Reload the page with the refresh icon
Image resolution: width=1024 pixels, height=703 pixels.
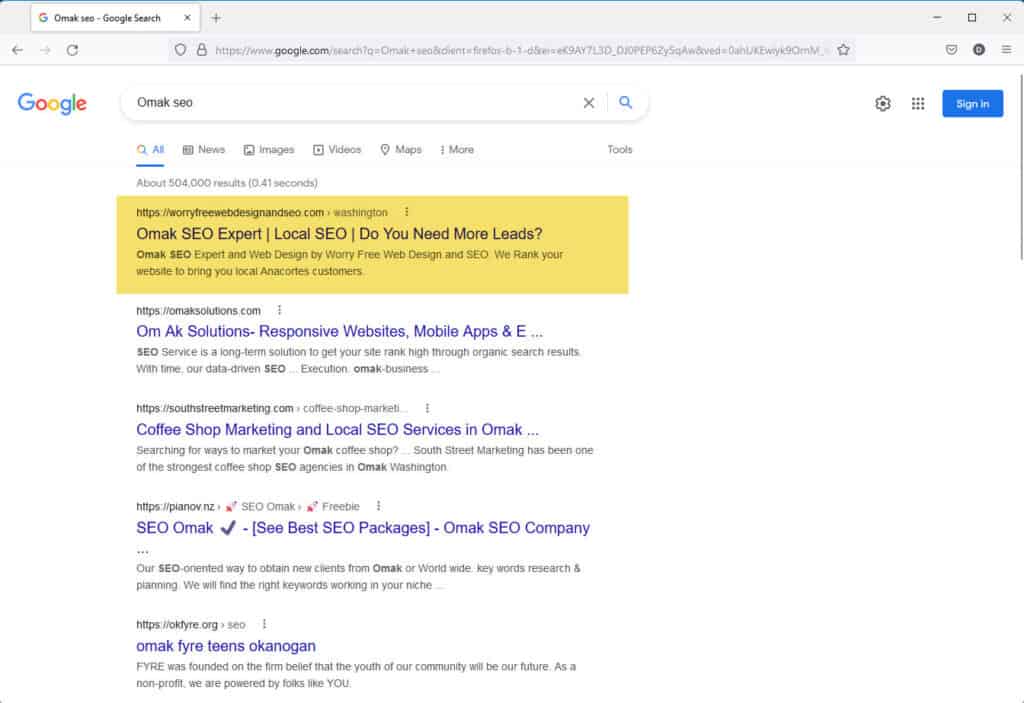click(x=72, y=50)
